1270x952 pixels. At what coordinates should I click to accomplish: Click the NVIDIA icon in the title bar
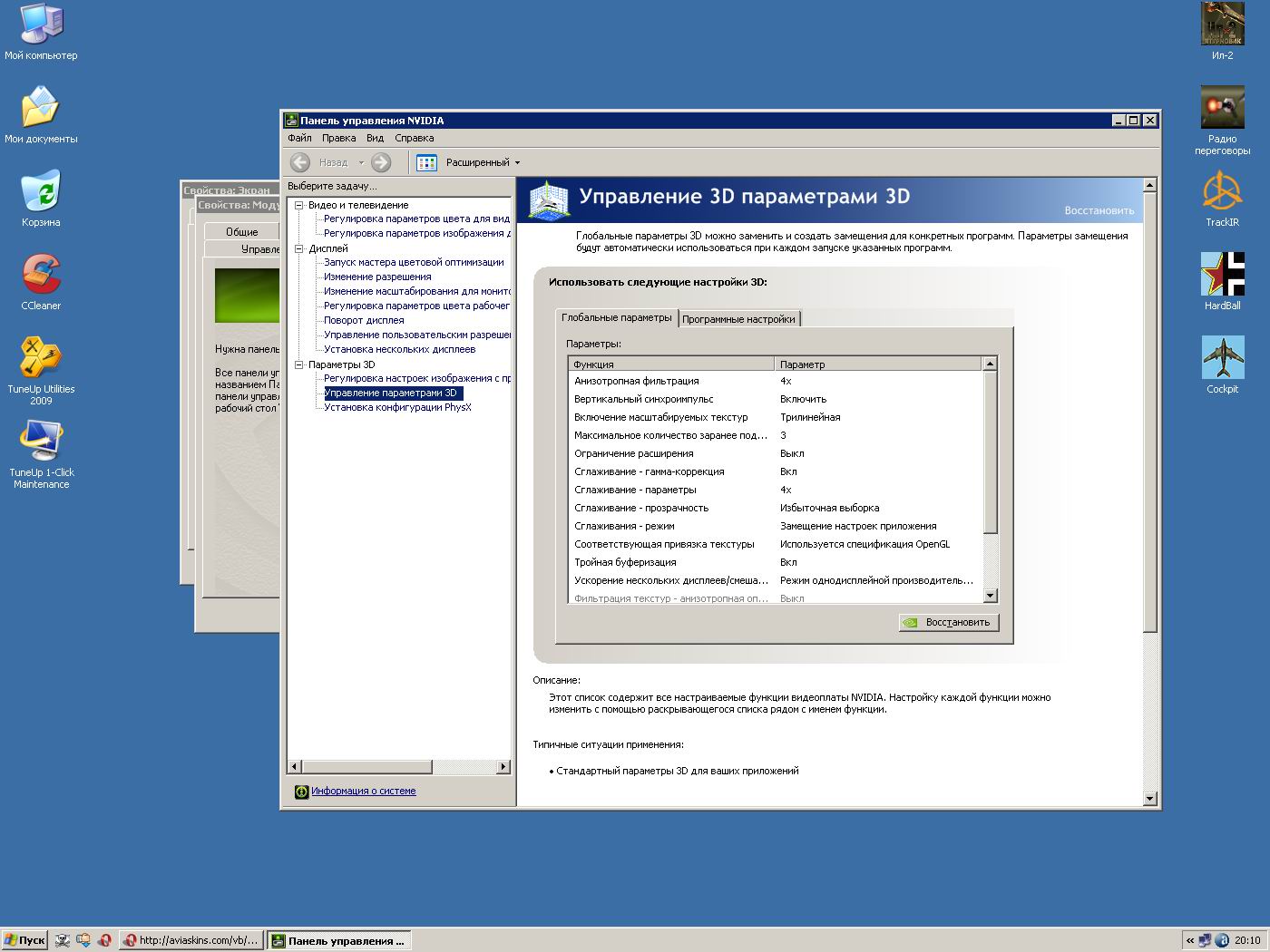(x=291, y=120)
